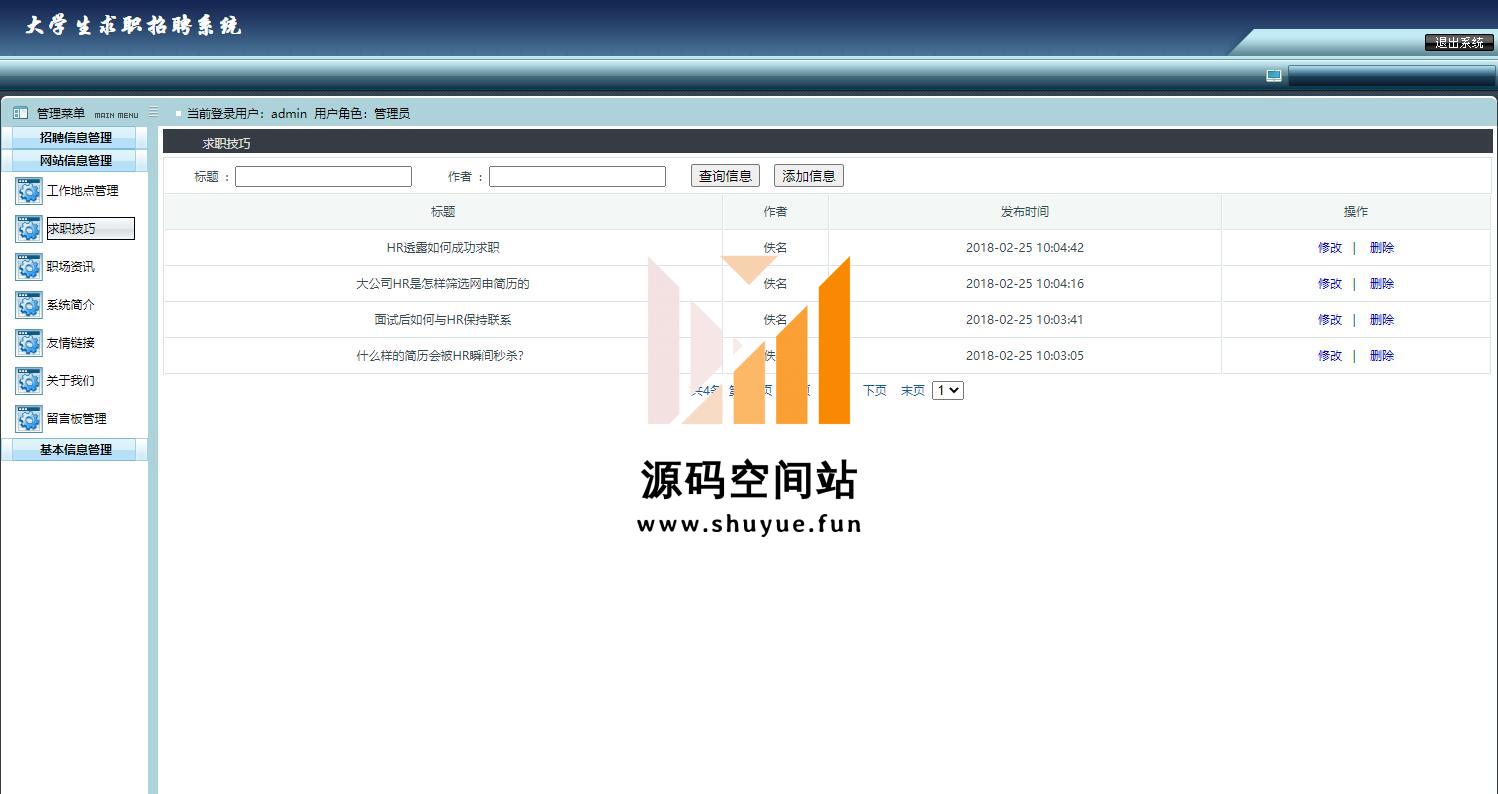The image size is (1498, 794).
Task: Focus the 作者 search input field
Action: (577, 176)
